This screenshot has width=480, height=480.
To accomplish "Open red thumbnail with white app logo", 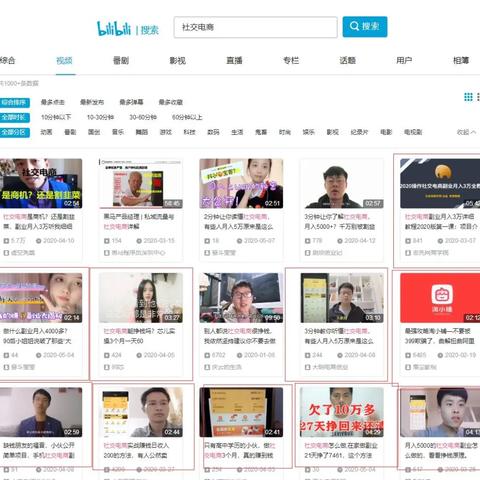I will tap(440, 298).
